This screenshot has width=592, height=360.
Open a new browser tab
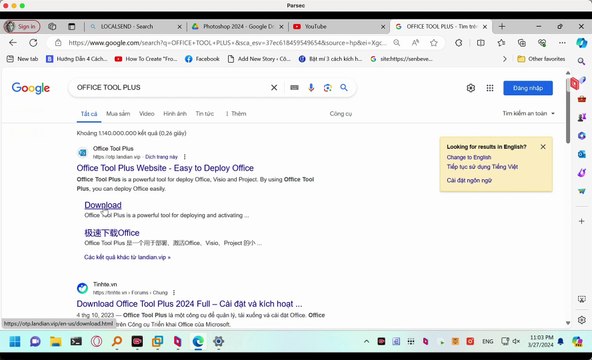click(502, 26)
